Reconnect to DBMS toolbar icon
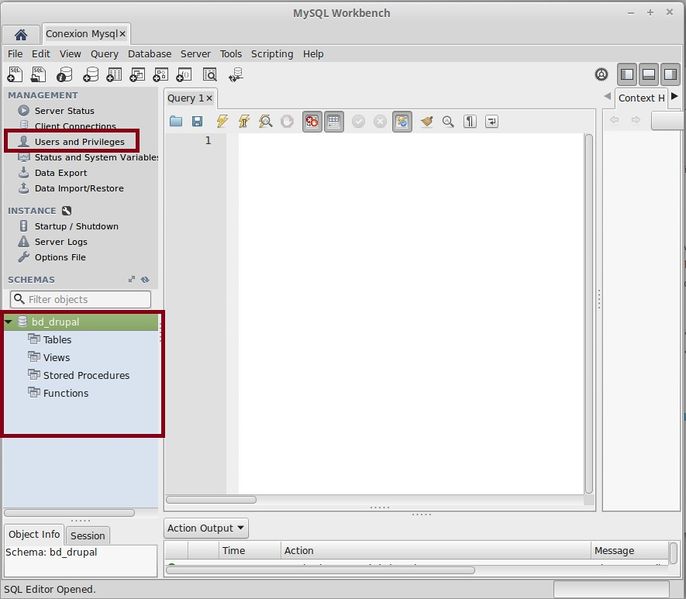The image size is (686, 599). (236, 74)
